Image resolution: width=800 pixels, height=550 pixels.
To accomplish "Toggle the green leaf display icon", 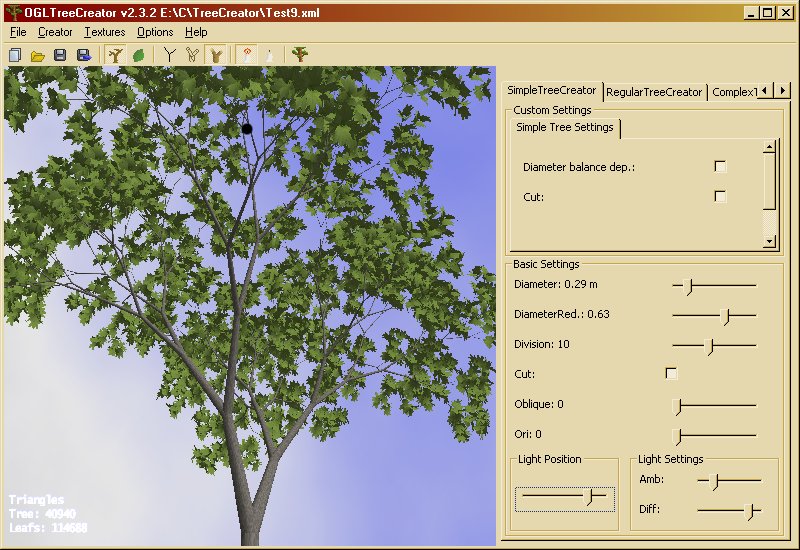I will pyautogui.click(x=139, y=55).
